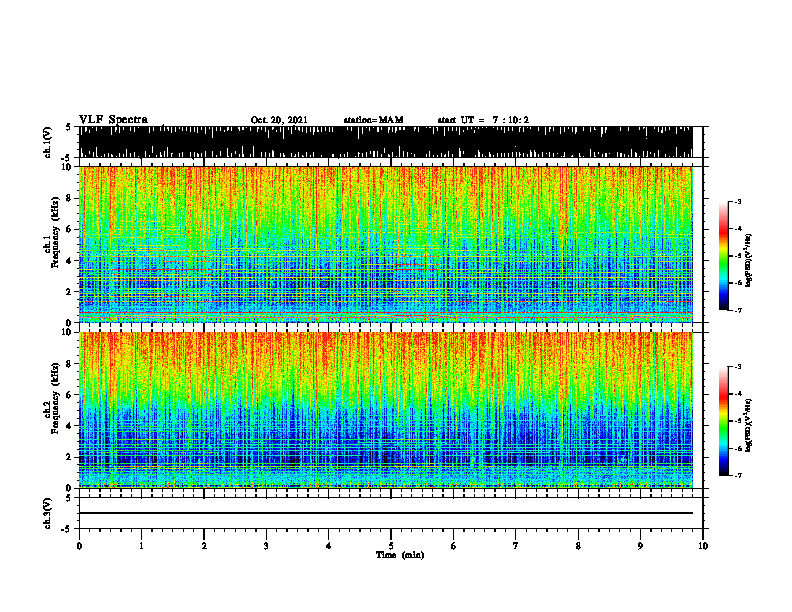Click the color scale bar beside ch.2
The image size is (792, 612).
[x=723, y=421]
